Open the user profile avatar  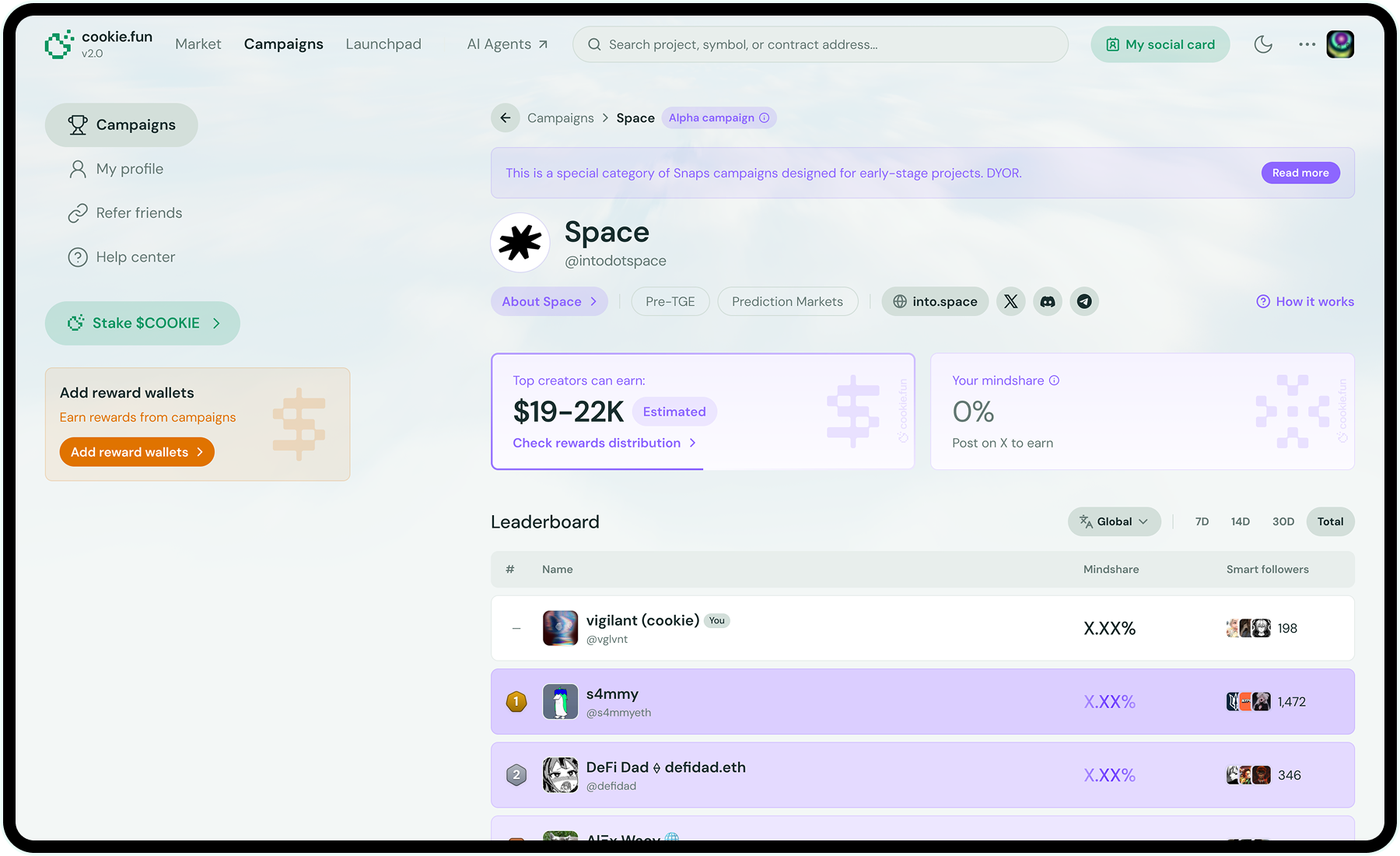[1340, 44]
